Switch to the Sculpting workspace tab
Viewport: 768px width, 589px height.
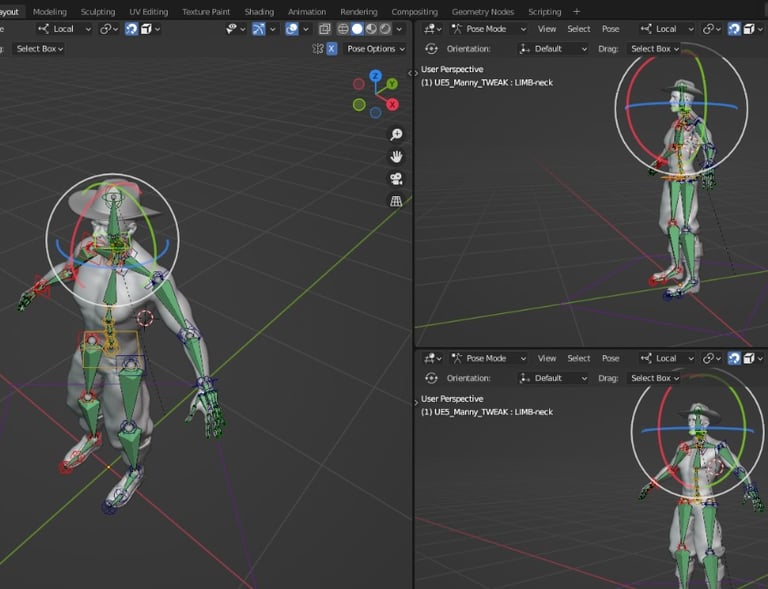click(98, 12)
